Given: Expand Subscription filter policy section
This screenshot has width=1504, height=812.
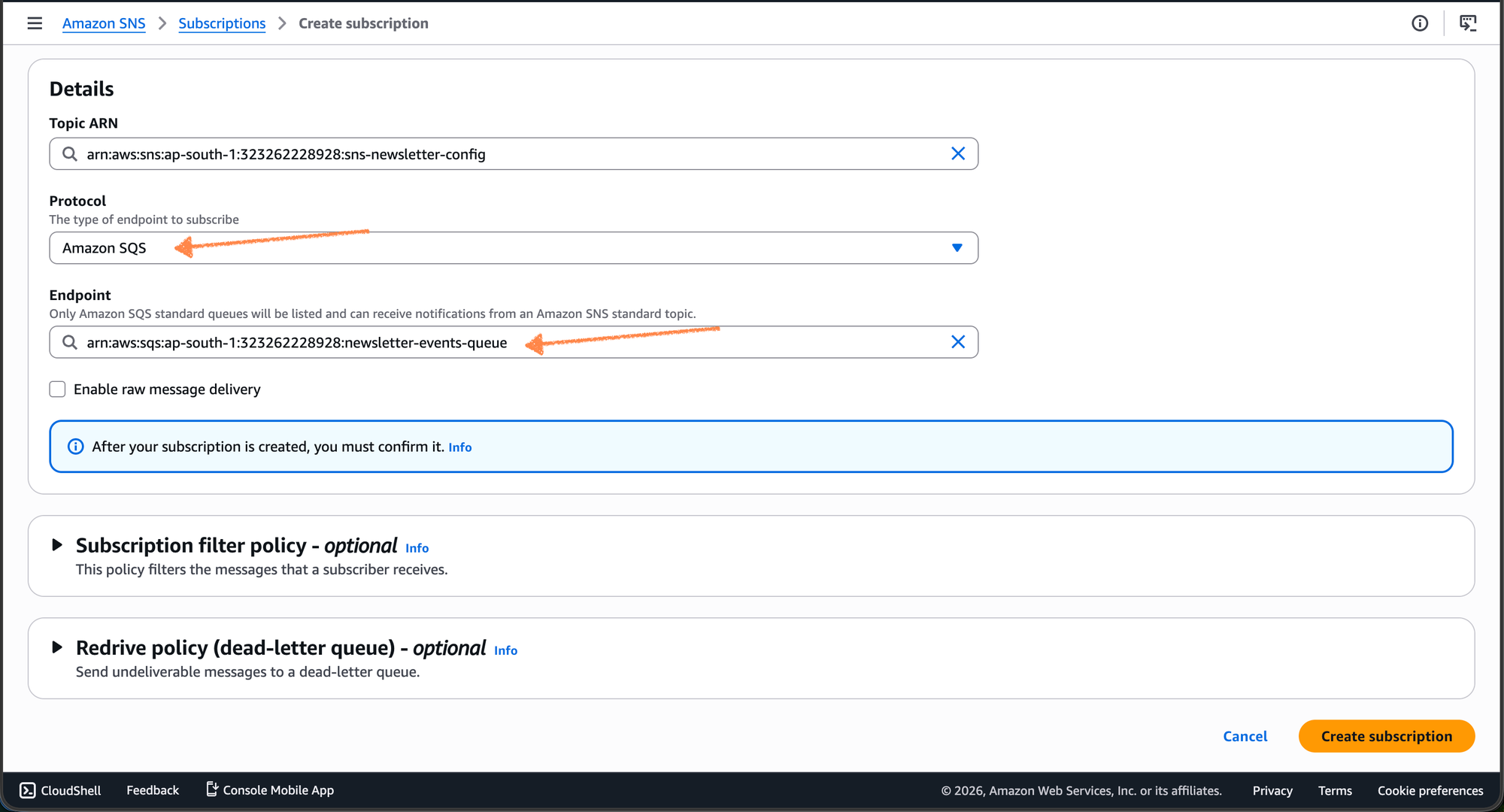Looking at the screenshot, I should click(57, 545).
